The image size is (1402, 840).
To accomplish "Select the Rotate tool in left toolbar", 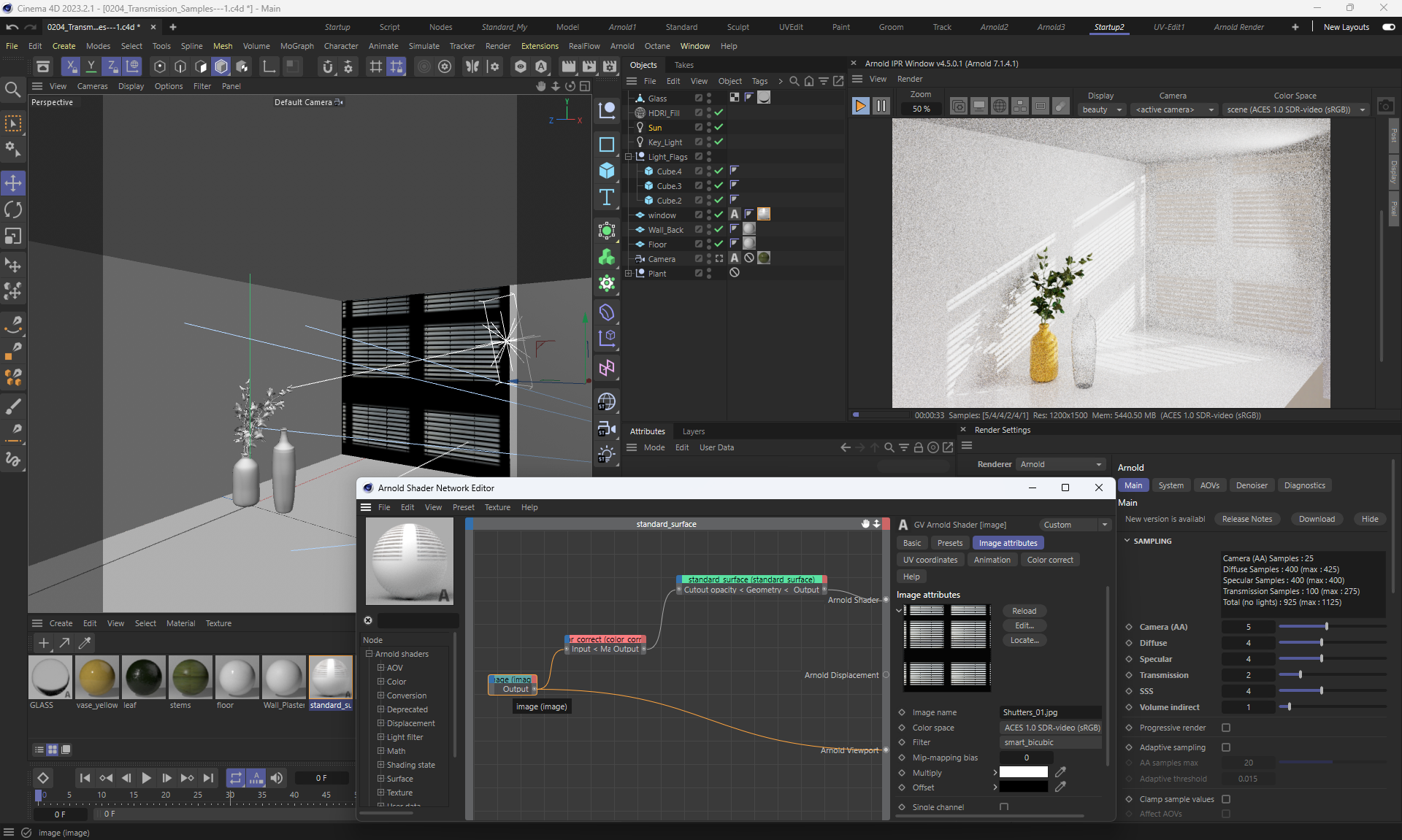I will pyautogui.click(x=13, y=210).
